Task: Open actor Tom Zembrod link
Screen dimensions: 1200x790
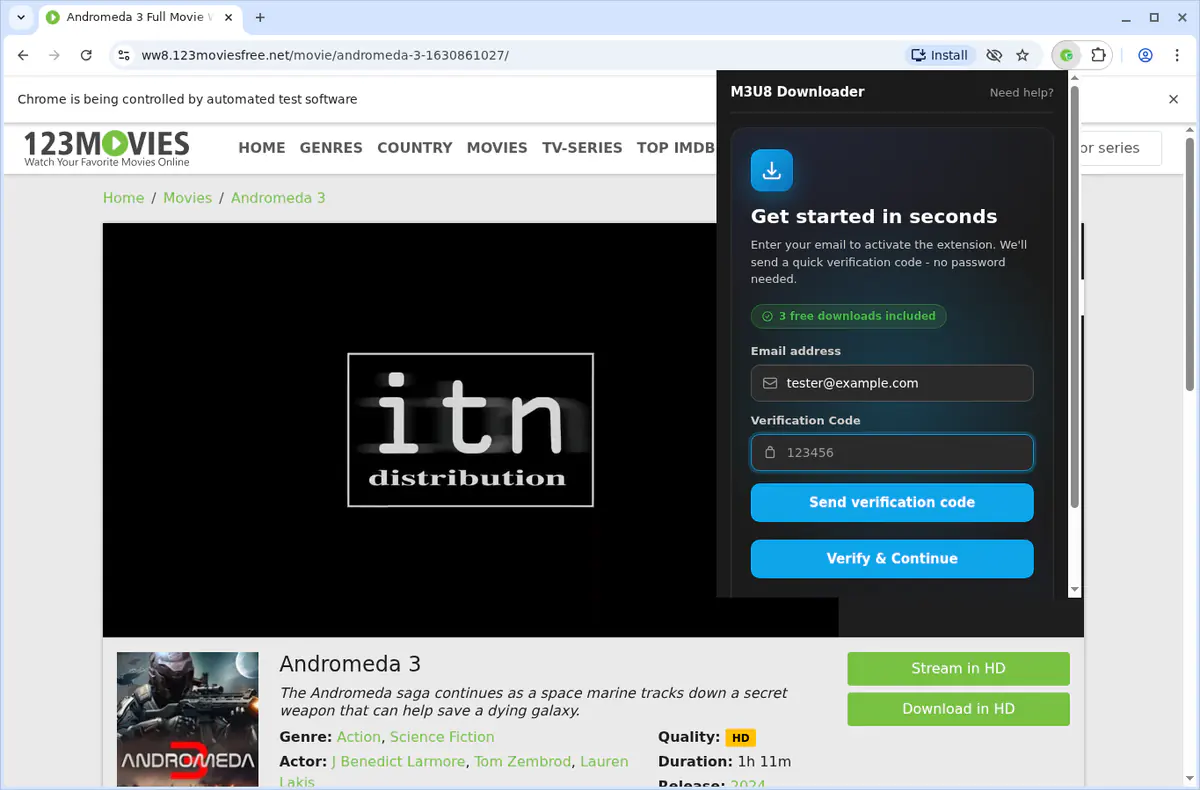Action: coord(522,762)
